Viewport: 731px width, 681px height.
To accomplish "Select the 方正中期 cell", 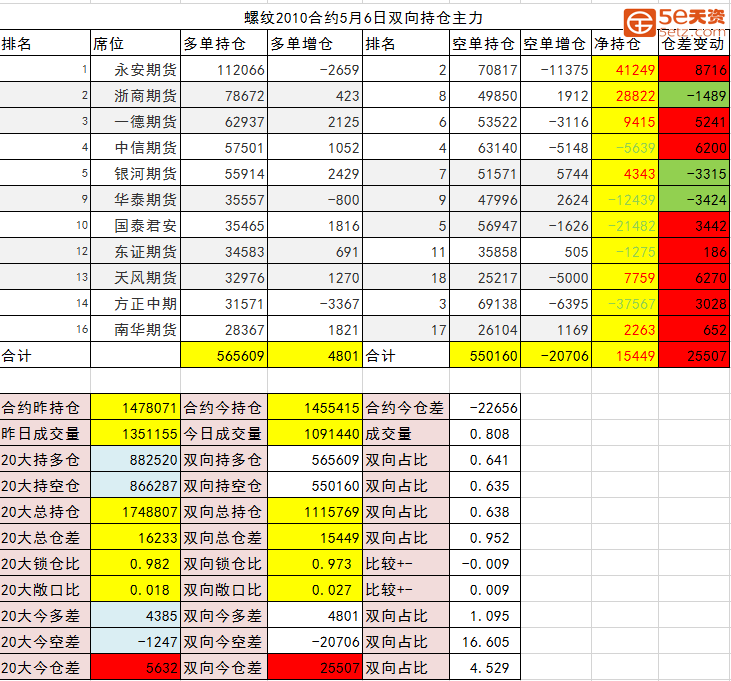I will [135, 304].
